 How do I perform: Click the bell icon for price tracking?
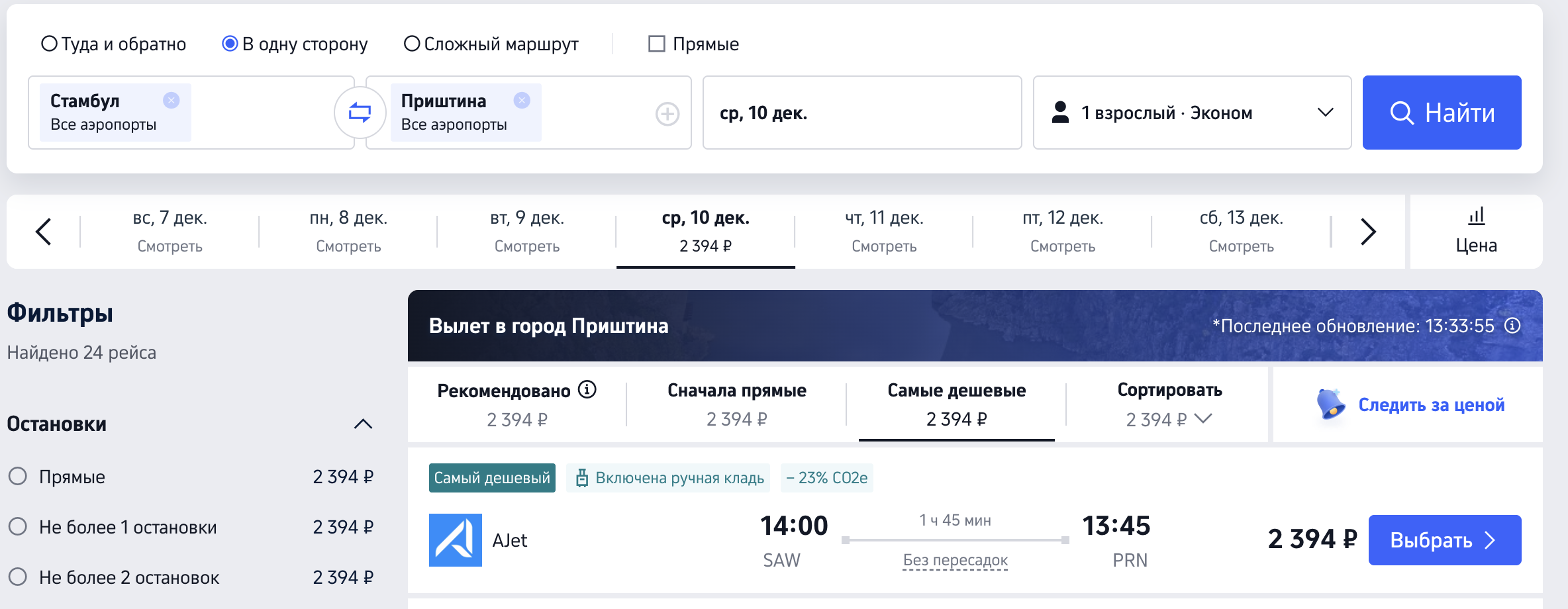coord(1330,404)
